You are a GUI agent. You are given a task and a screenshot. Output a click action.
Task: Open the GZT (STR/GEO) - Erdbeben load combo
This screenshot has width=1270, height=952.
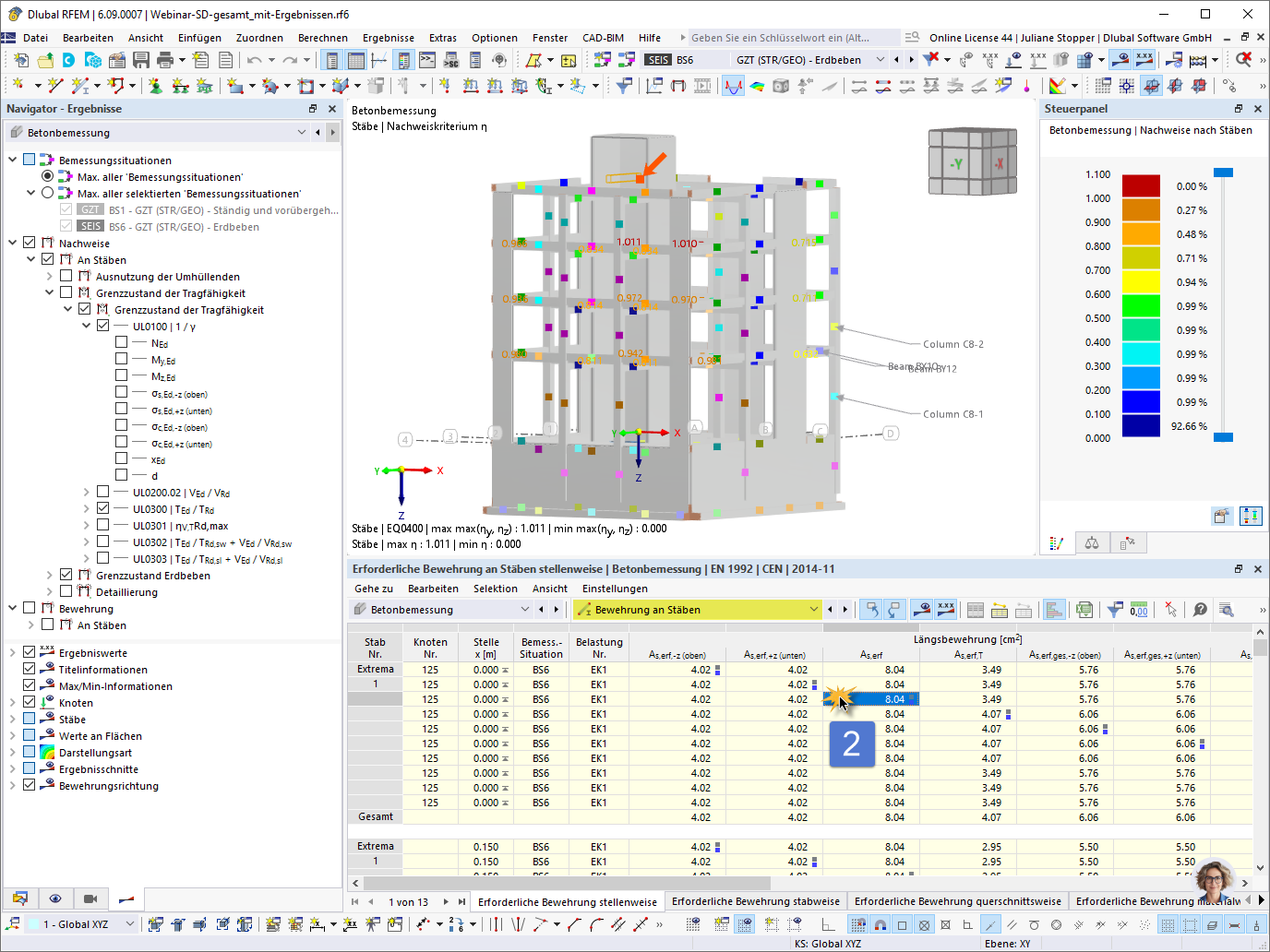pyautogui.click(x=880, y=60)
